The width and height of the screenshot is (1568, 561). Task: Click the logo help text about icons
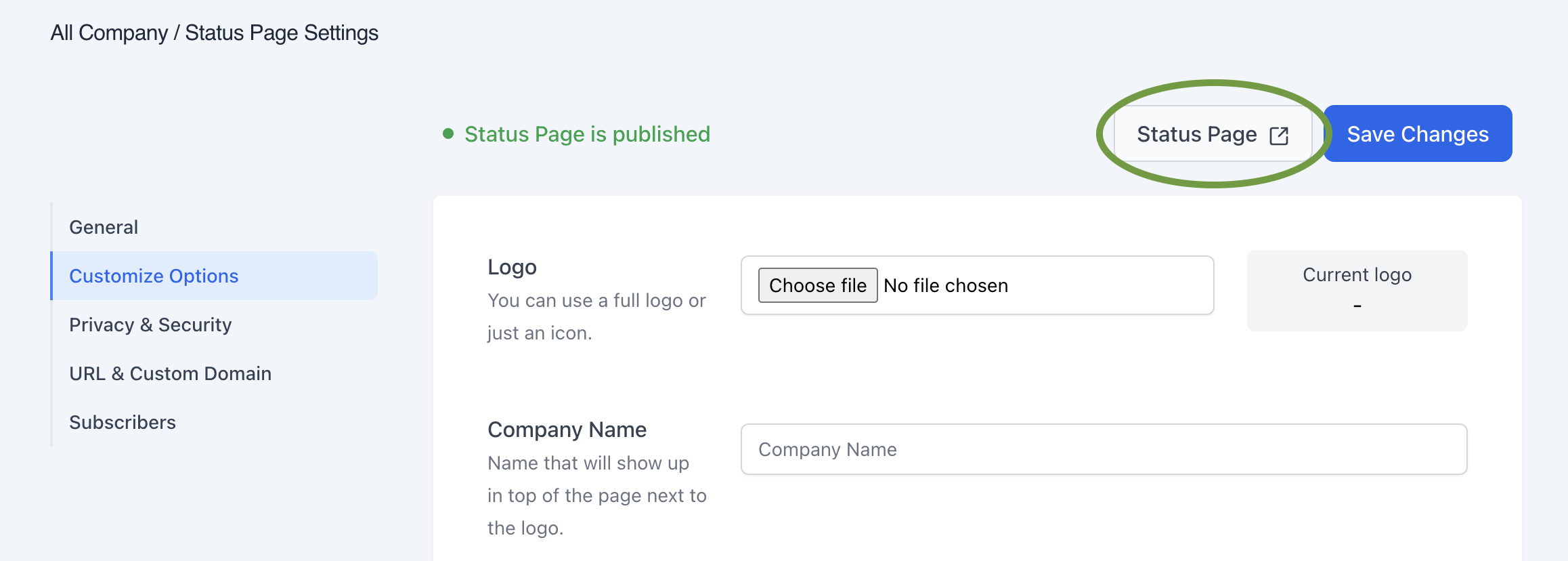click(x=596, y=316)
